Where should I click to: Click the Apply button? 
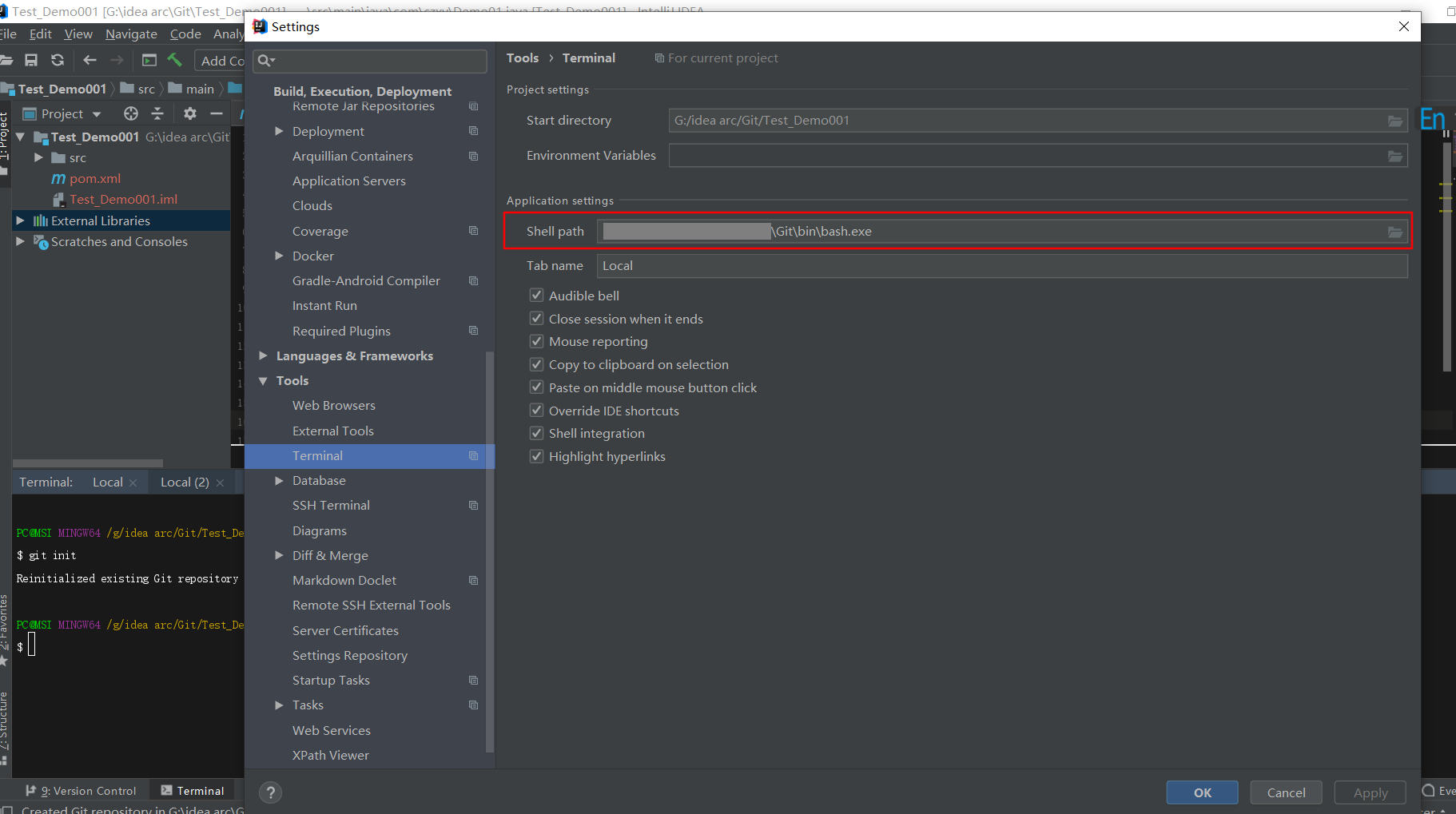point(1370,792)
